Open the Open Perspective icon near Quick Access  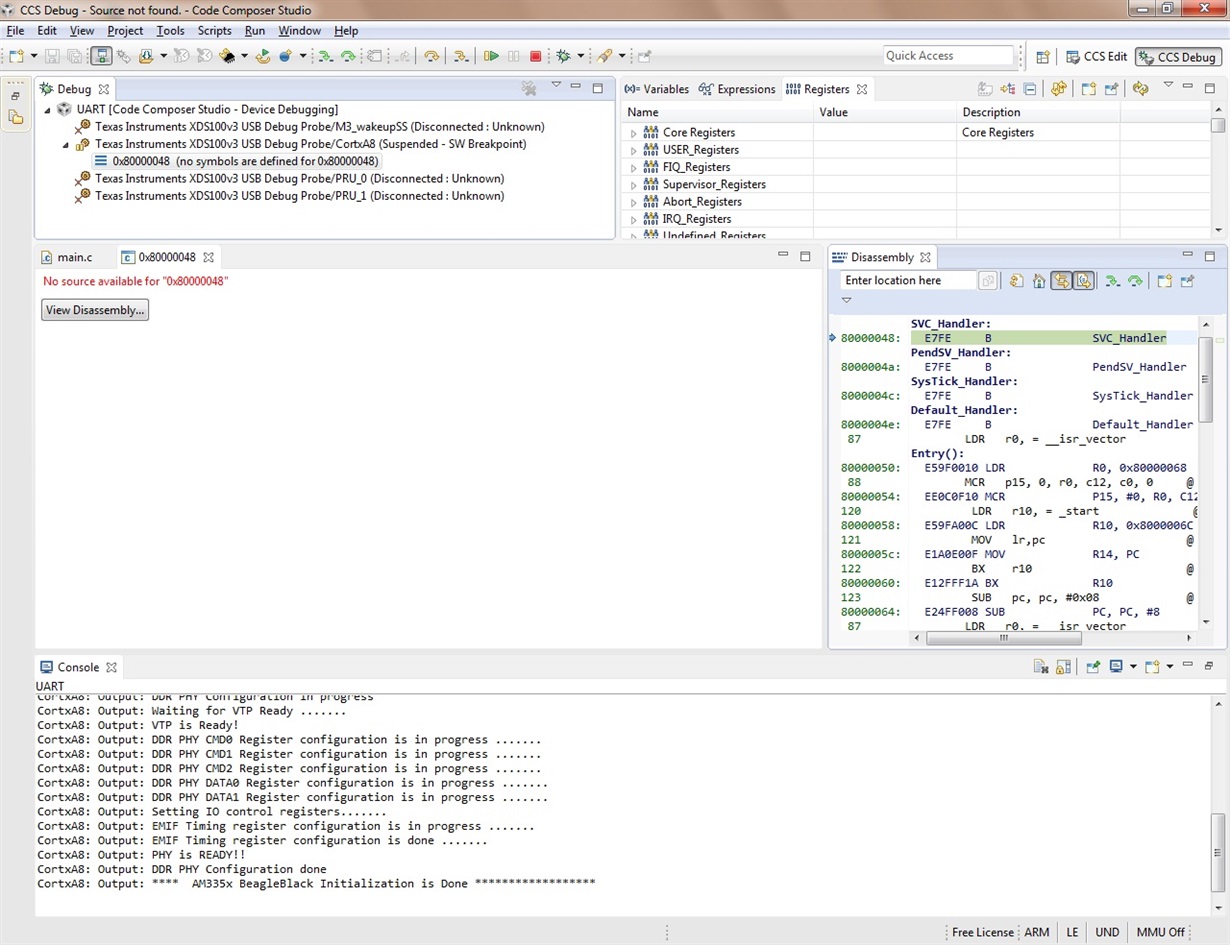1042,57
